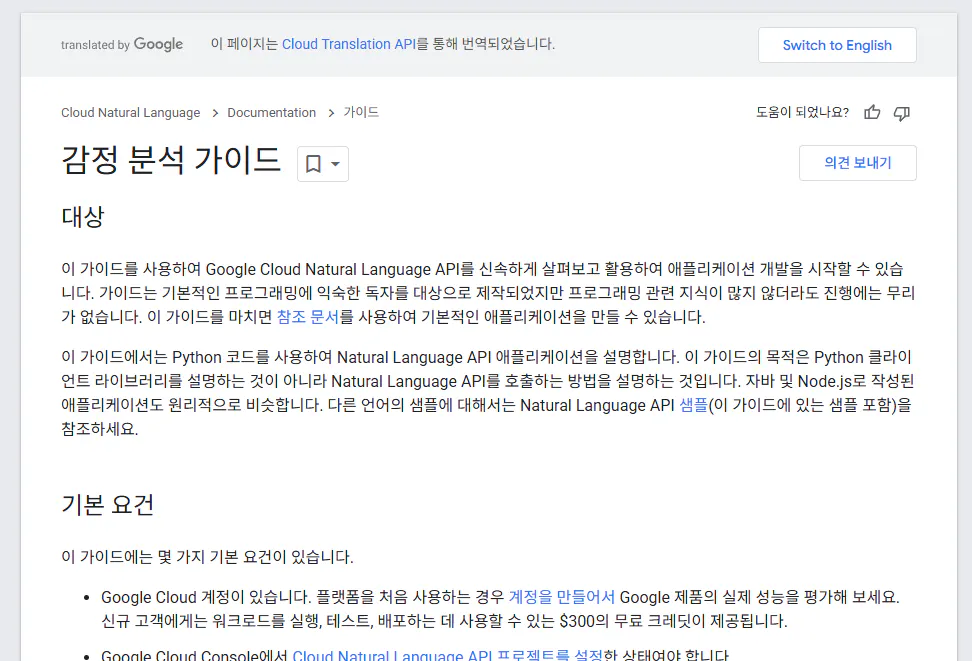
Task: Click the 도움이 되었나요? text
Action: 802,112
